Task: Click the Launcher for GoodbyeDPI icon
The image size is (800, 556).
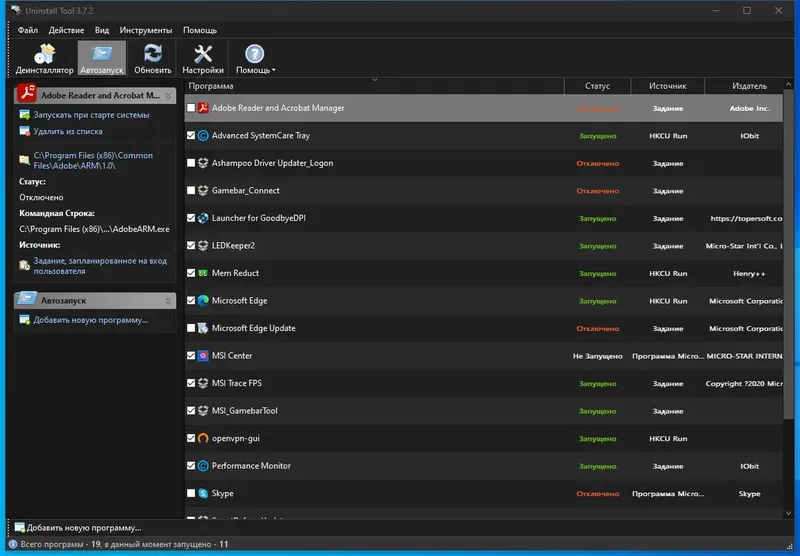Action: (203, 218)
